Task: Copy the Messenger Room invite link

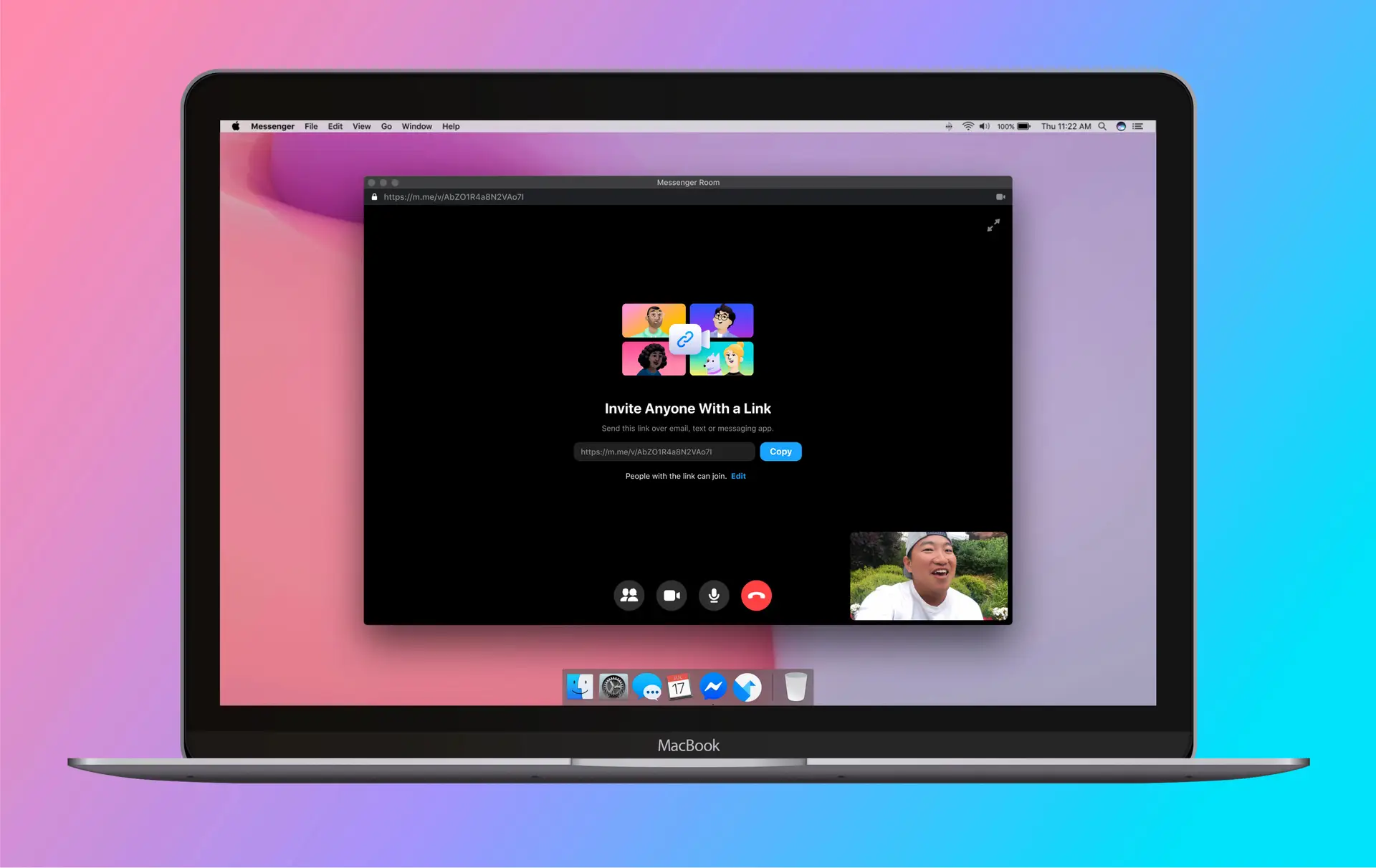Action: coord(781,451)
